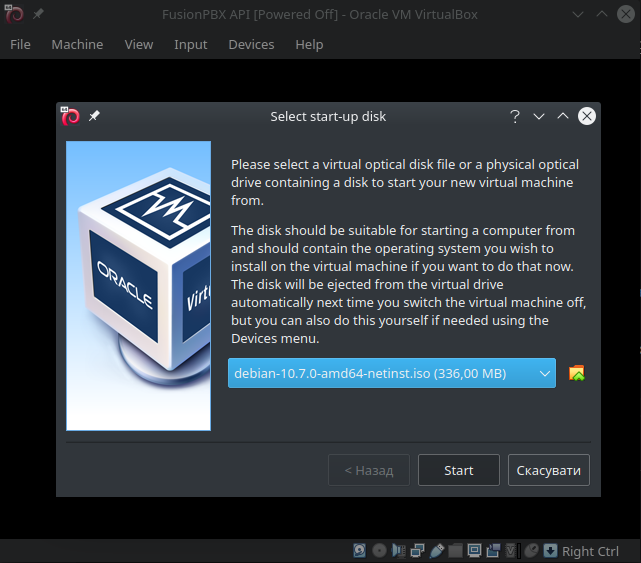Click the Right Ctrl host key label

point(590,551)
